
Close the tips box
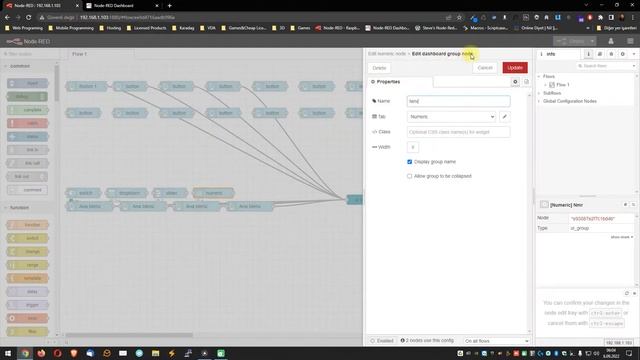[x=634, y=293]
